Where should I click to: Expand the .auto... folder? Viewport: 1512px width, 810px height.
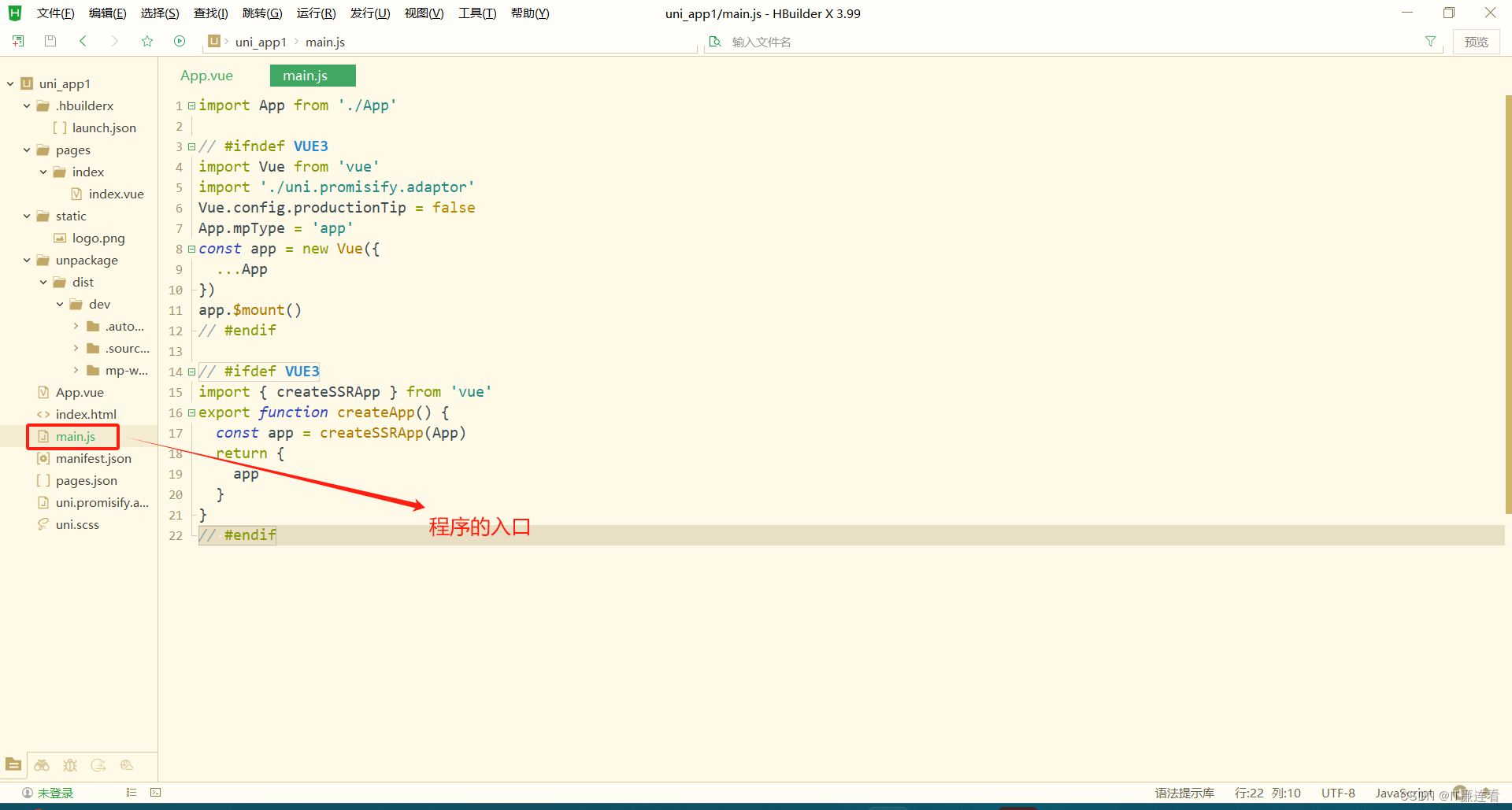tap(76, 326)
